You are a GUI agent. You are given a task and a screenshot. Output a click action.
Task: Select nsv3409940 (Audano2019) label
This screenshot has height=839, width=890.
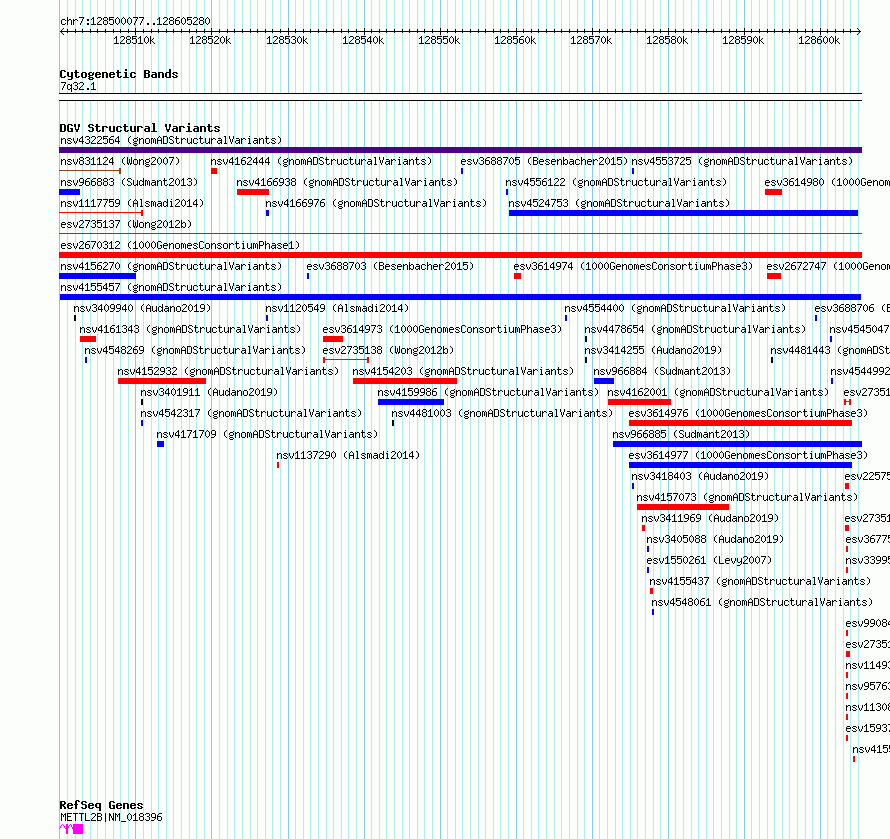(142, 308)
